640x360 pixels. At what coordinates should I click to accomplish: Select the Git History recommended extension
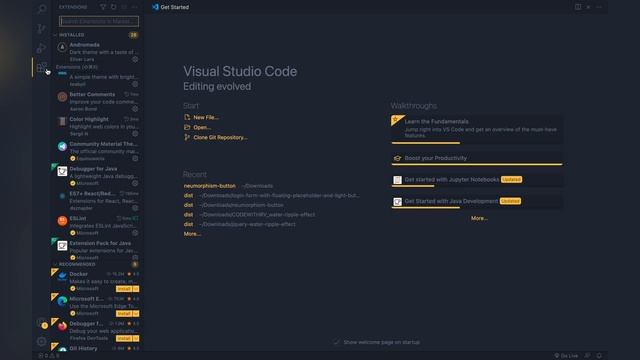(x=97, y=348)
